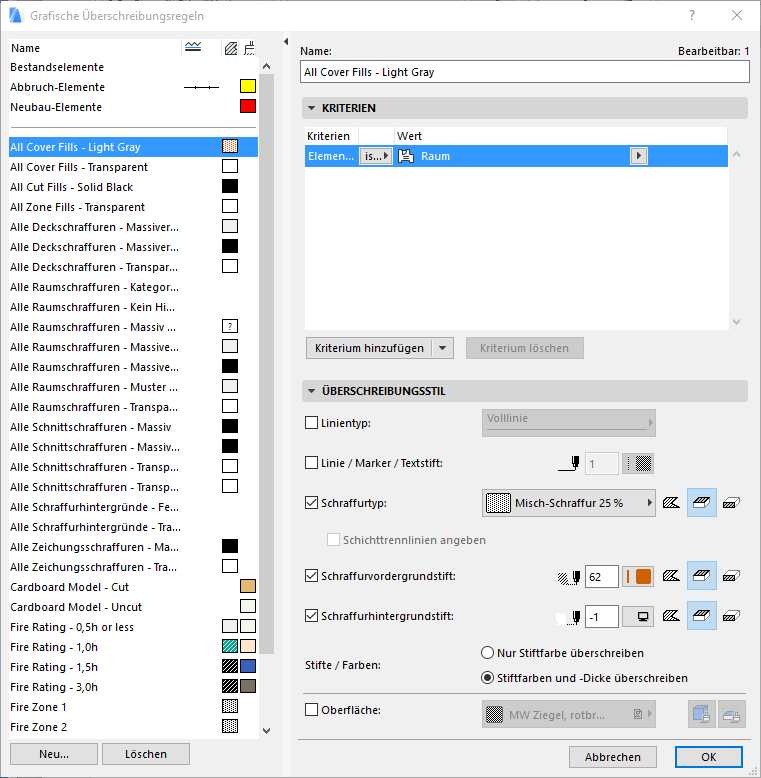The width and height of the screenshot is (761, 778).
Task: Open the Misch-Schraffur 25 % fill dropdown
Action: point(569,503)
